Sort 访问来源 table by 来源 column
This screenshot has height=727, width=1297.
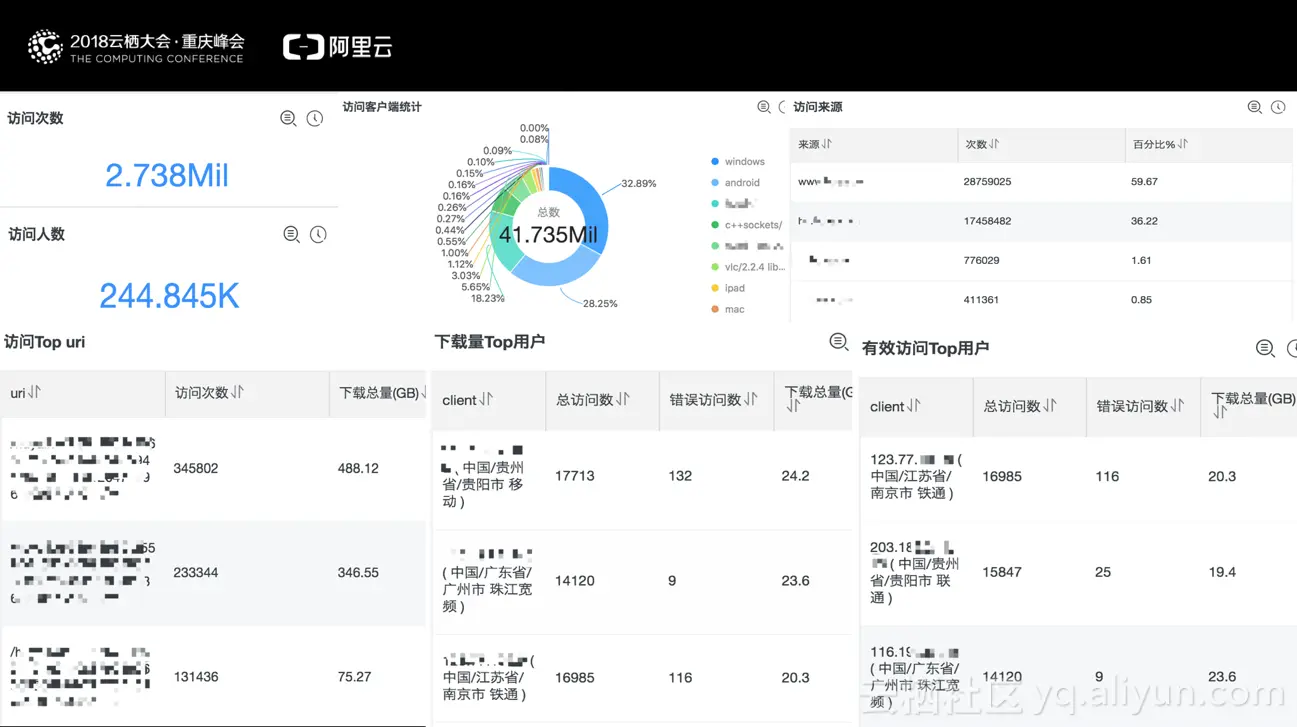(x=827, y=144)
